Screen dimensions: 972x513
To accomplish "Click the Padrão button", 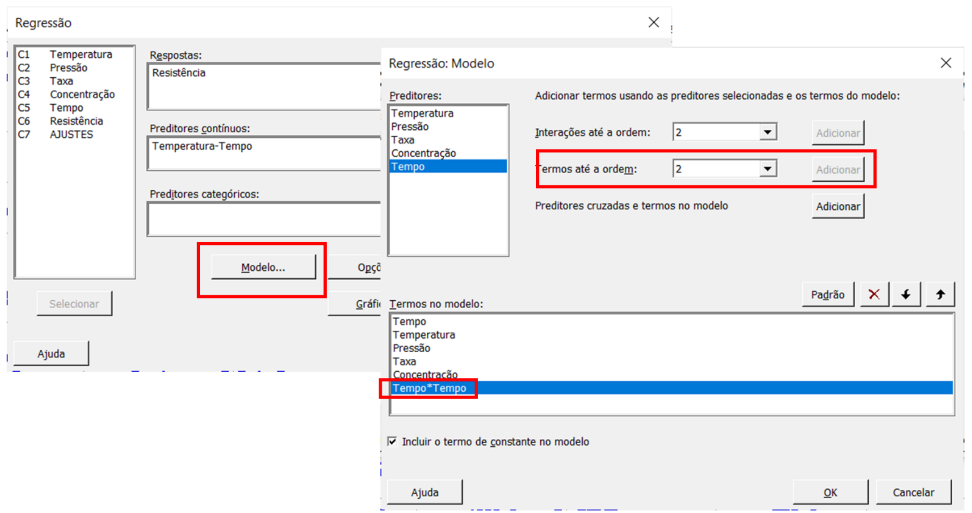I will [828, 294].
